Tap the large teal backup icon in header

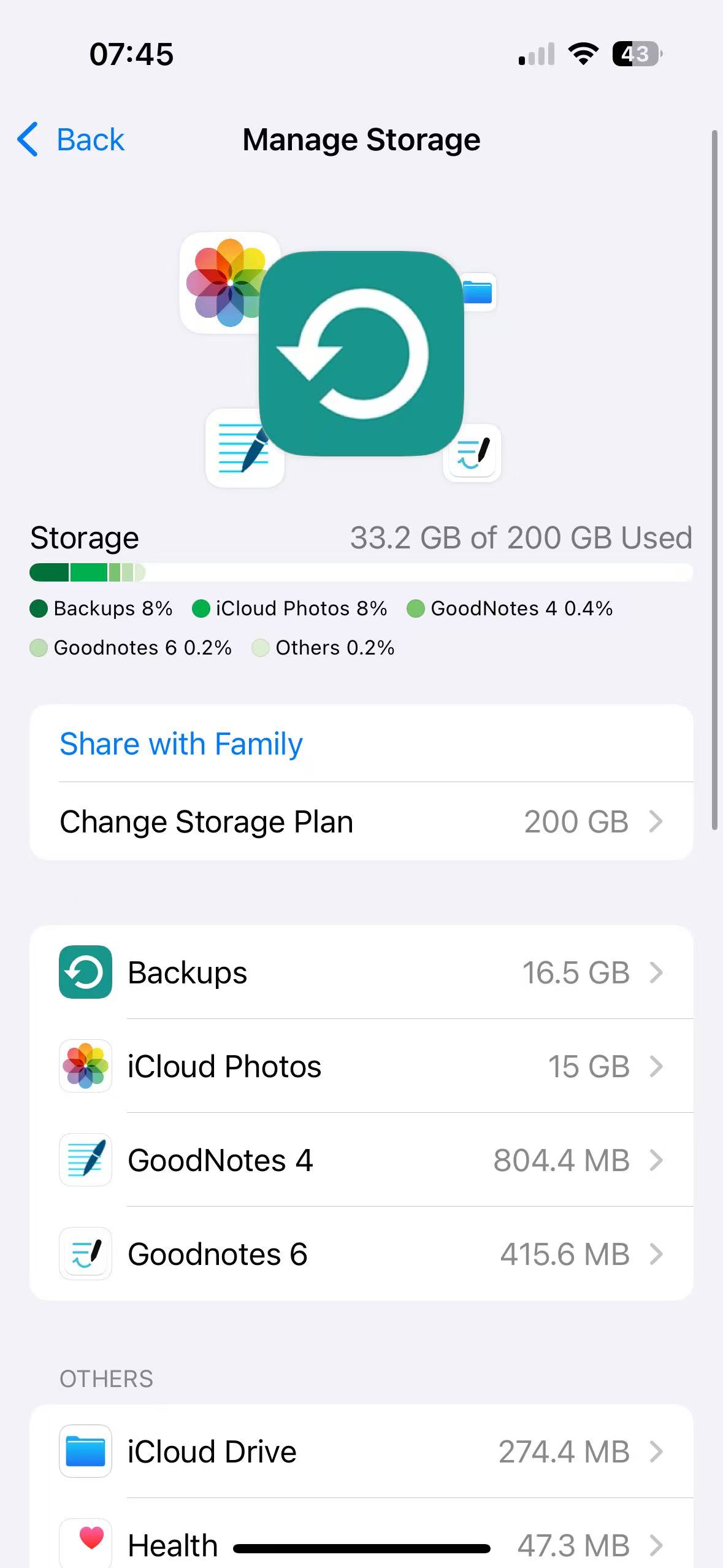click(x=361, y=353)
